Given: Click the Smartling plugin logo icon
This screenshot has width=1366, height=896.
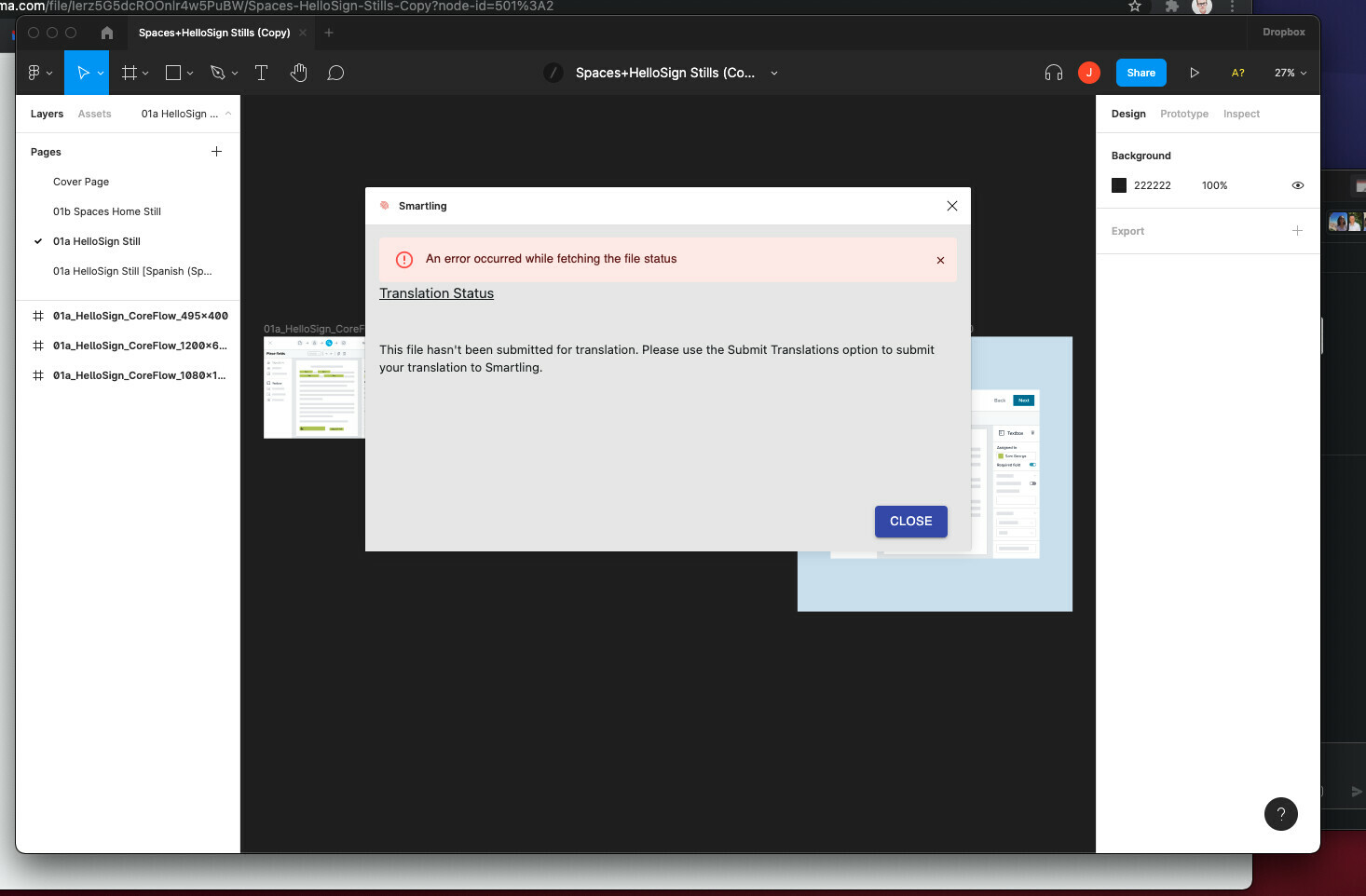Looking at the screenshot, I should click(x=385, y=206).
